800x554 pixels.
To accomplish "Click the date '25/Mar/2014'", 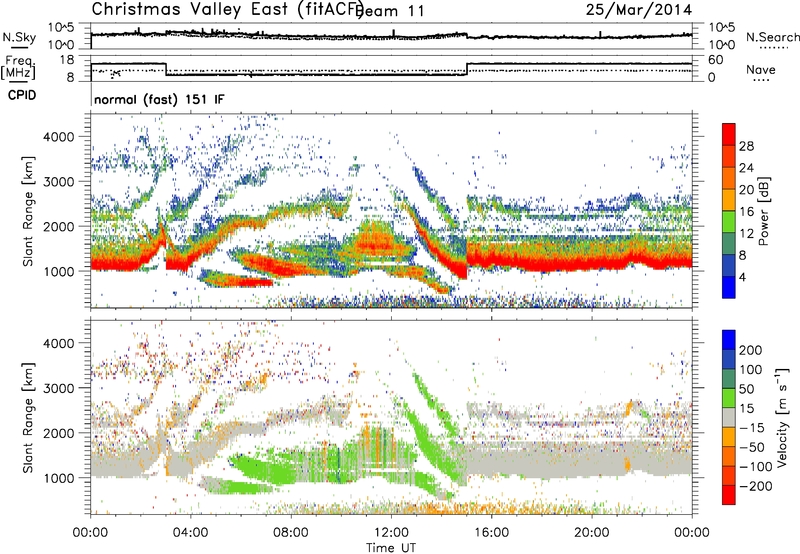I will (x=639, y=10).
